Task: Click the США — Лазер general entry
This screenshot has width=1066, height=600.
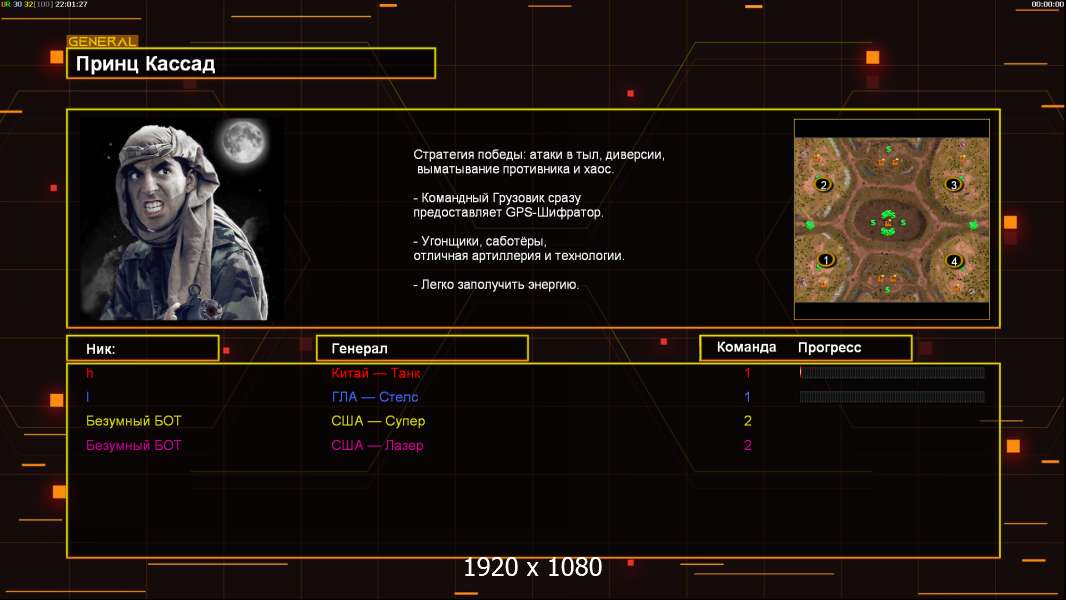Action: point(377,445)
